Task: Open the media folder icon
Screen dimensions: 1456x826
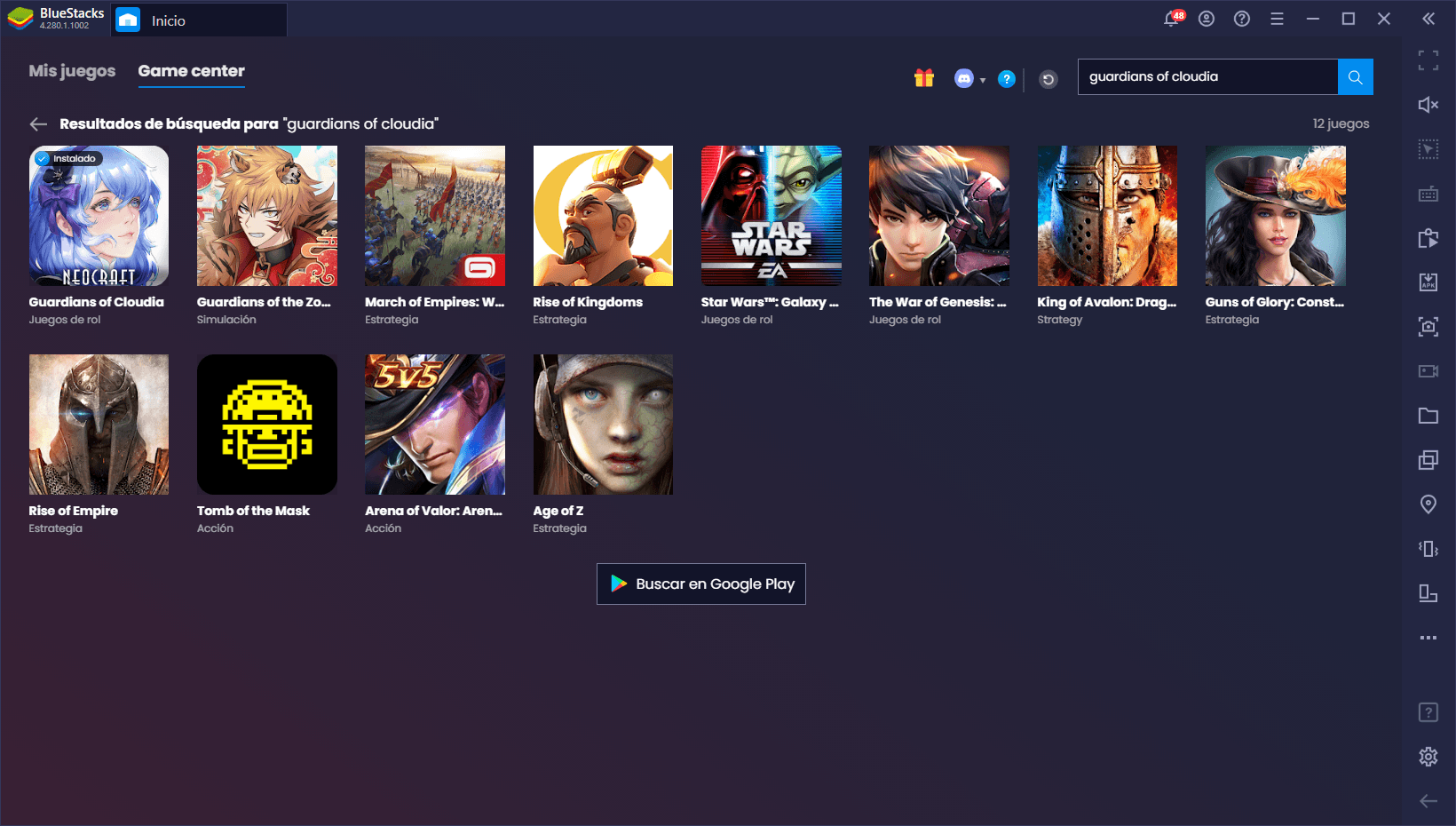Action: (1428, 416)
